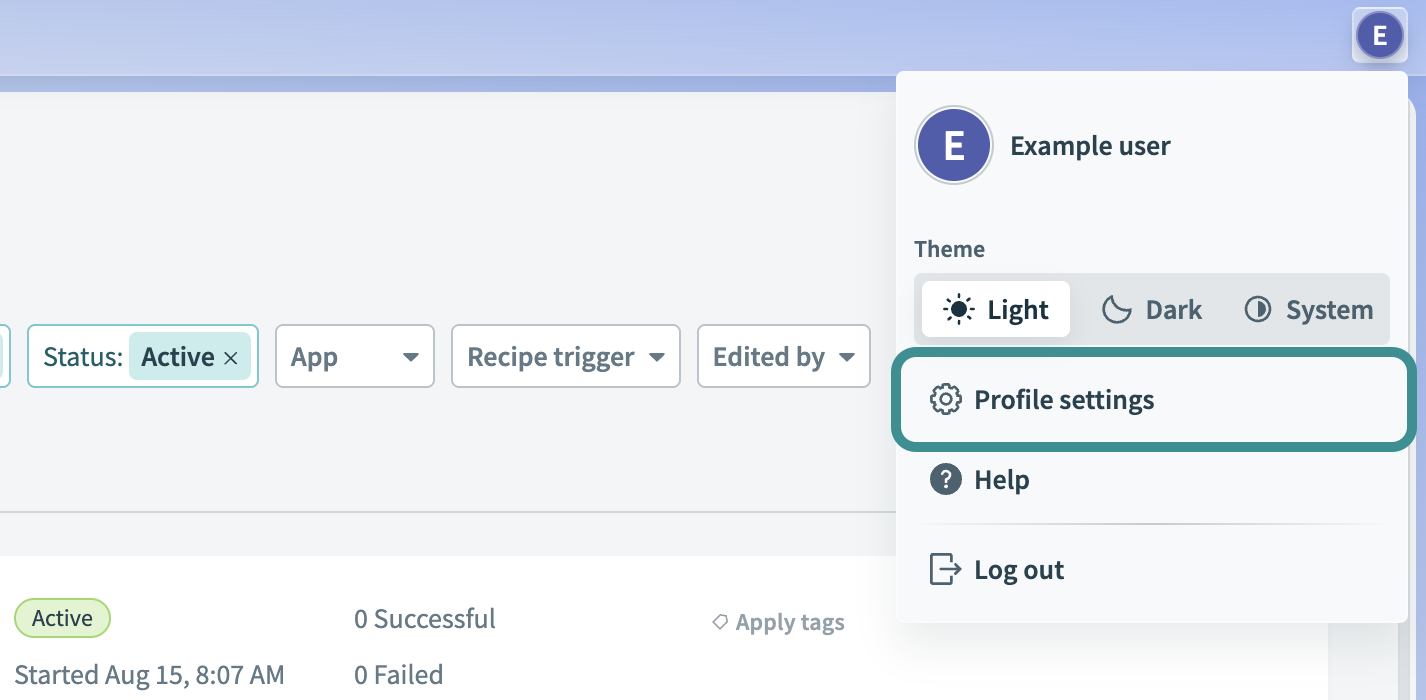
Task: Click the Apply tags link
Action: 788,622
